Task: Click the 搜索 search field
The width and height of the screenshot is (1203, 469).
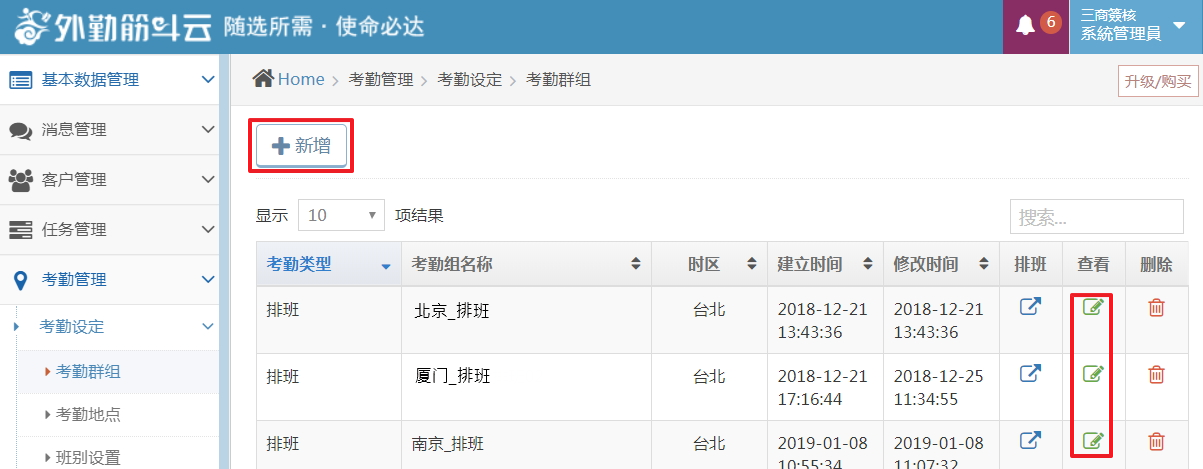Action: coord(1096,216)
